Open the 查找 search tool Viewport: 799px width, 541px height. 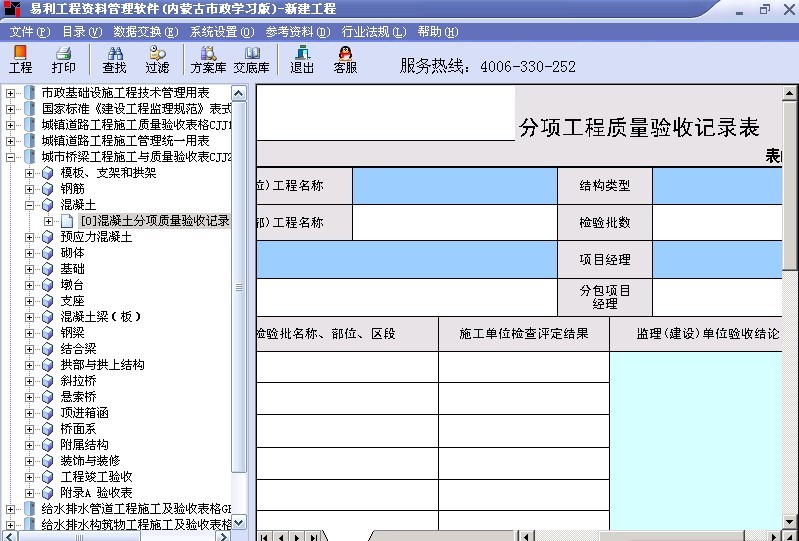[114, 59]
